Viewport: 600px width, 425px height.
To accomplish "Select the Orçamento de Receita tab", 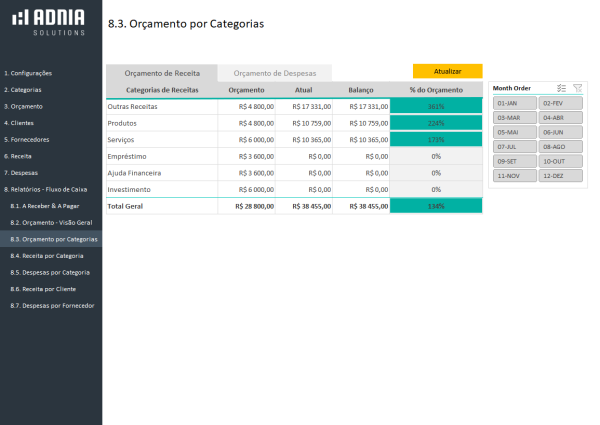I will (161, 73).
